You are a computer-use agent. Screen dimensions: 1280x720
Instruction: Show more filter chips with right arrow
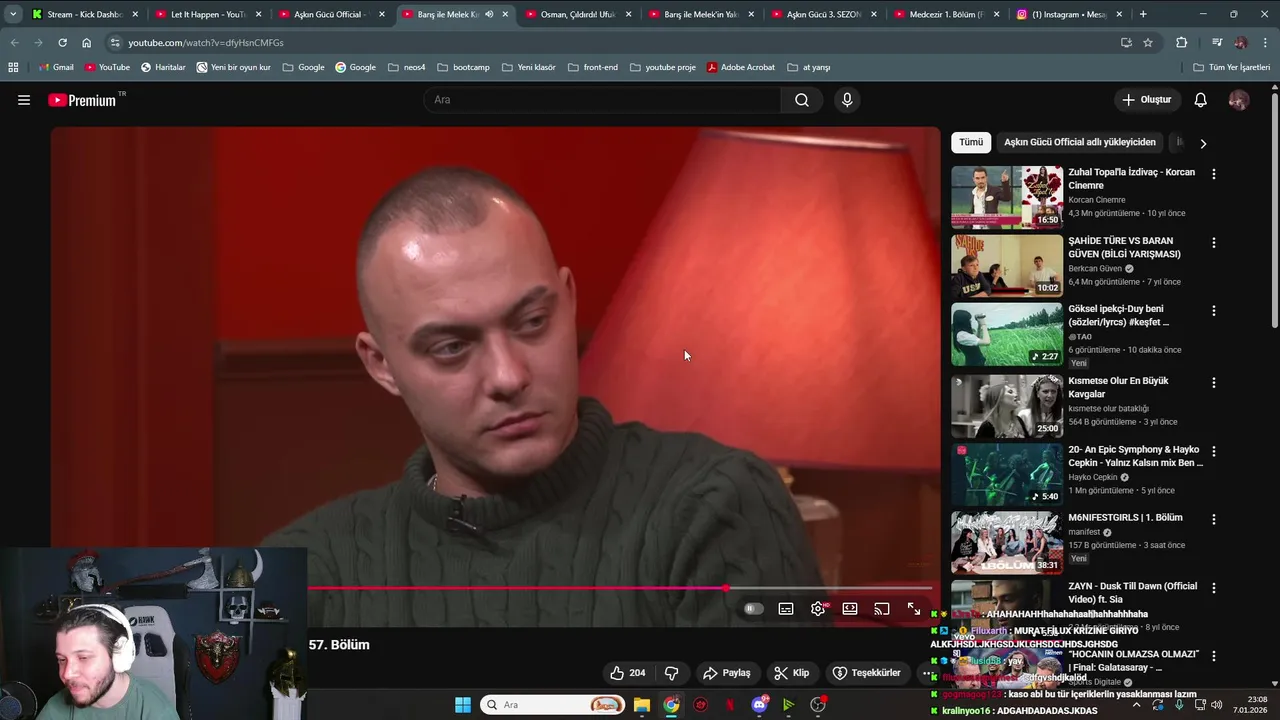point(1203,143)
